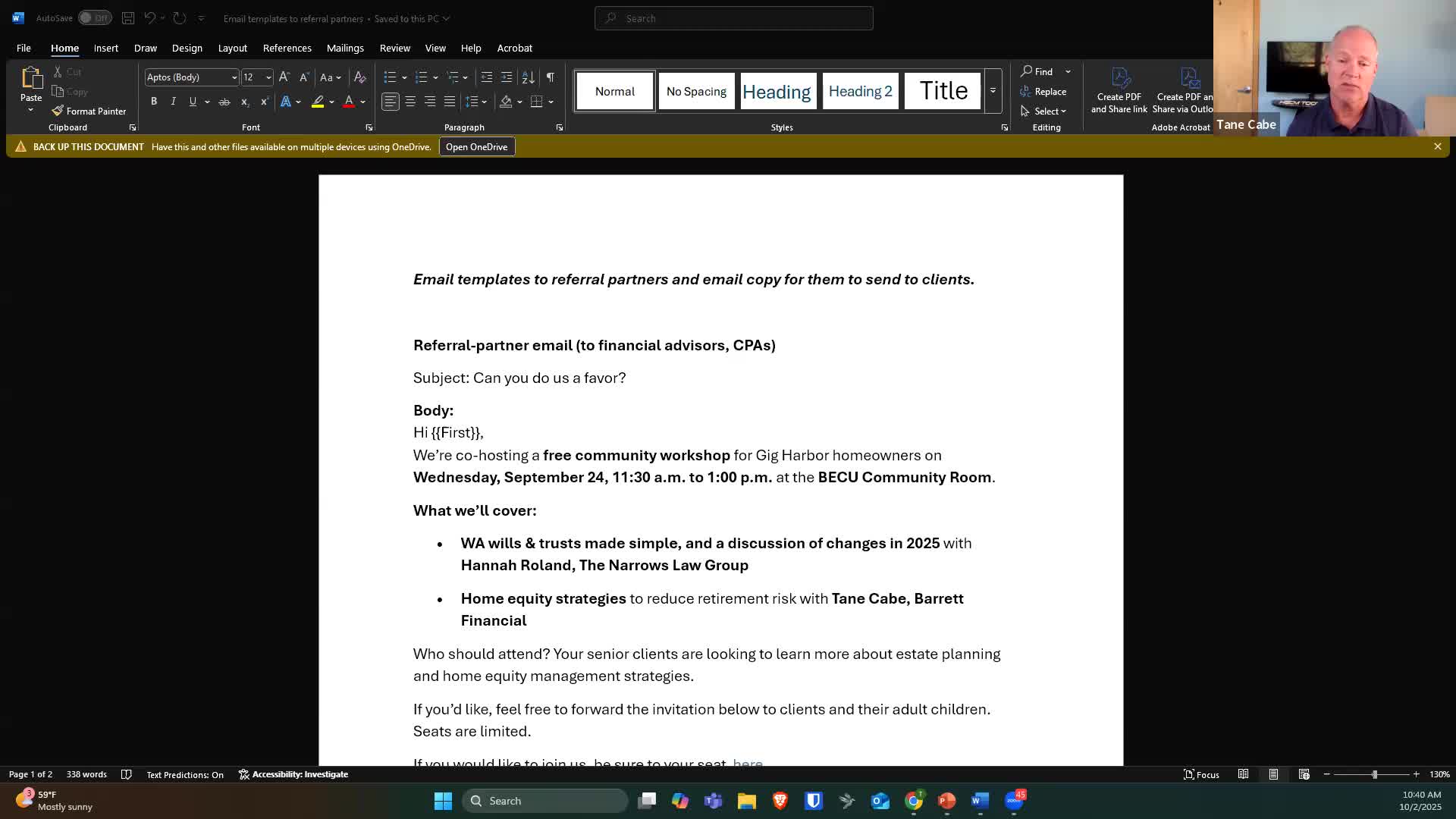Select Format Painter tool
Screen dimensions: 1456x819
point(89,111)
